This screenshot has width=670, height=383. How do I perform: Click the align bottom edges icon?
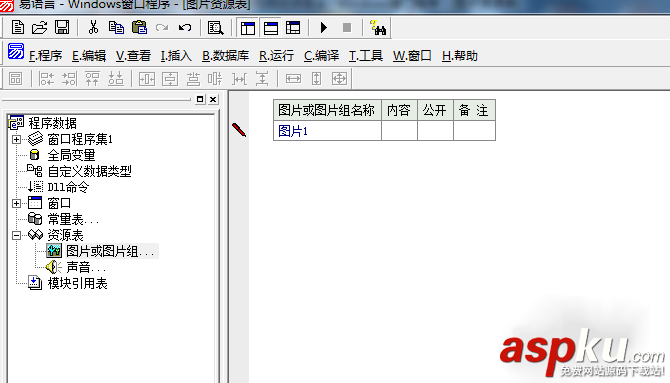[115, 79]
